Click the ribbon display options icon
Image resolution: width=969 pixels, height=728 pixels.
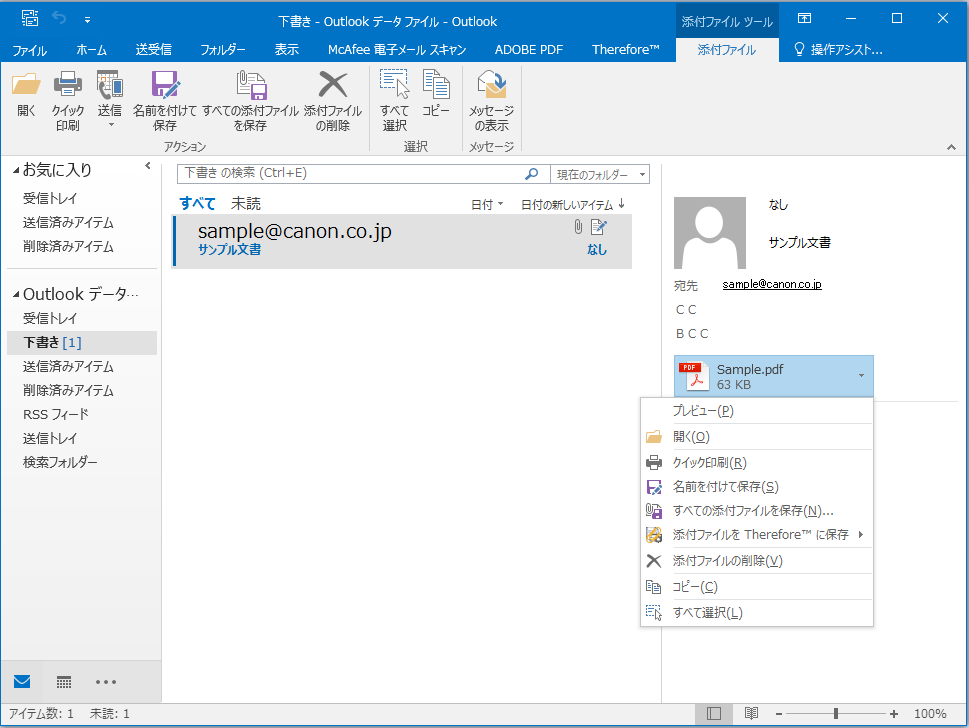(804, 18)
